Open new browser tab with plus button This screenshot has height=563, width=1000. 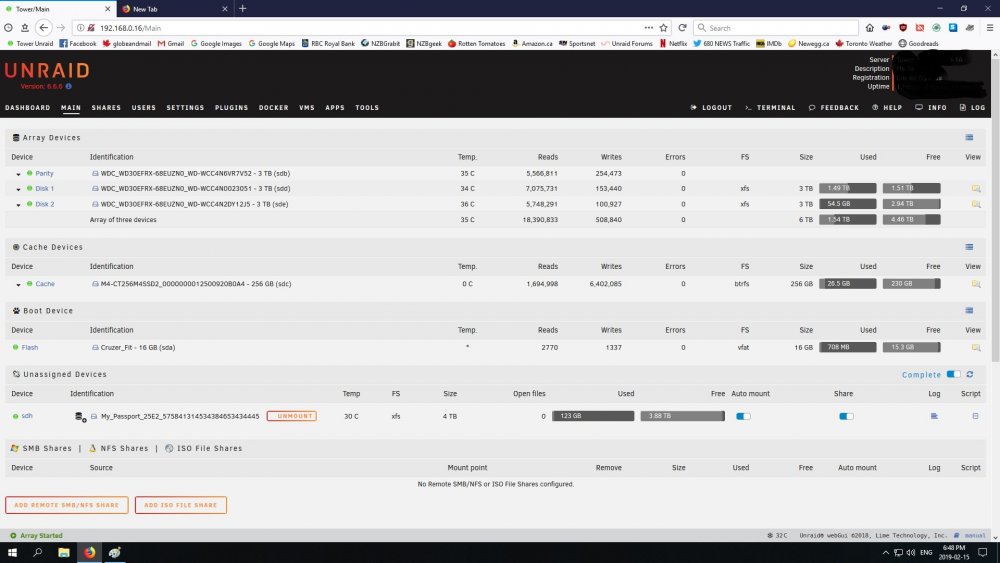point(242,9)
